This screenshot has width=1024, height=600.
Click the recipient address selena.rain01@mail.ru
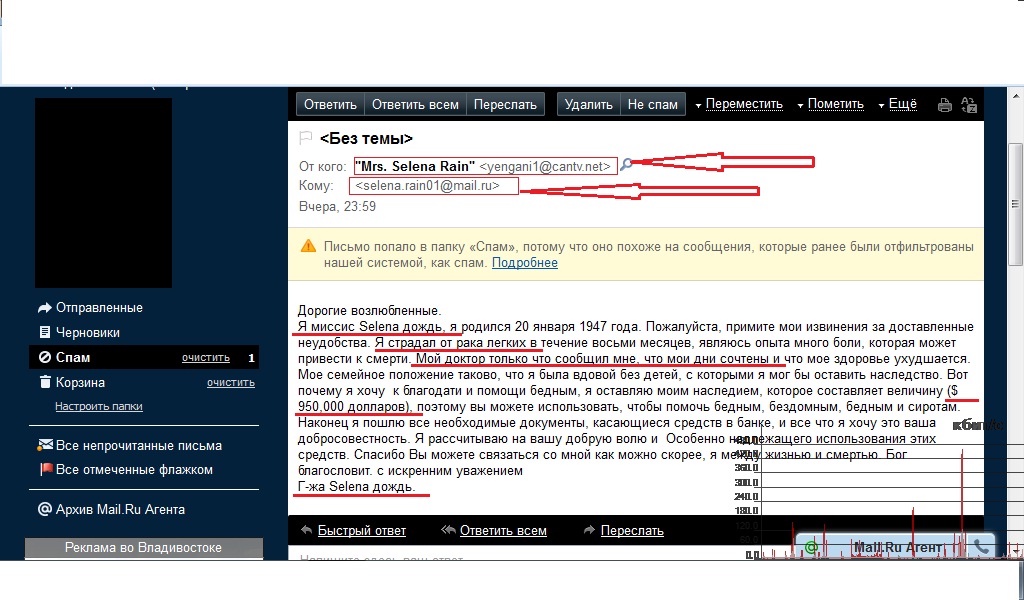tap(428, 186)
